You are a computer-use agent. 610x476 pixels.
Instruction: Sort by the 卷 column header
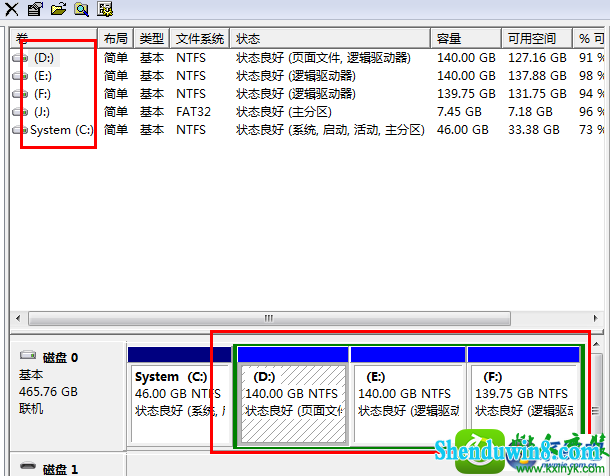pos(54,38)
